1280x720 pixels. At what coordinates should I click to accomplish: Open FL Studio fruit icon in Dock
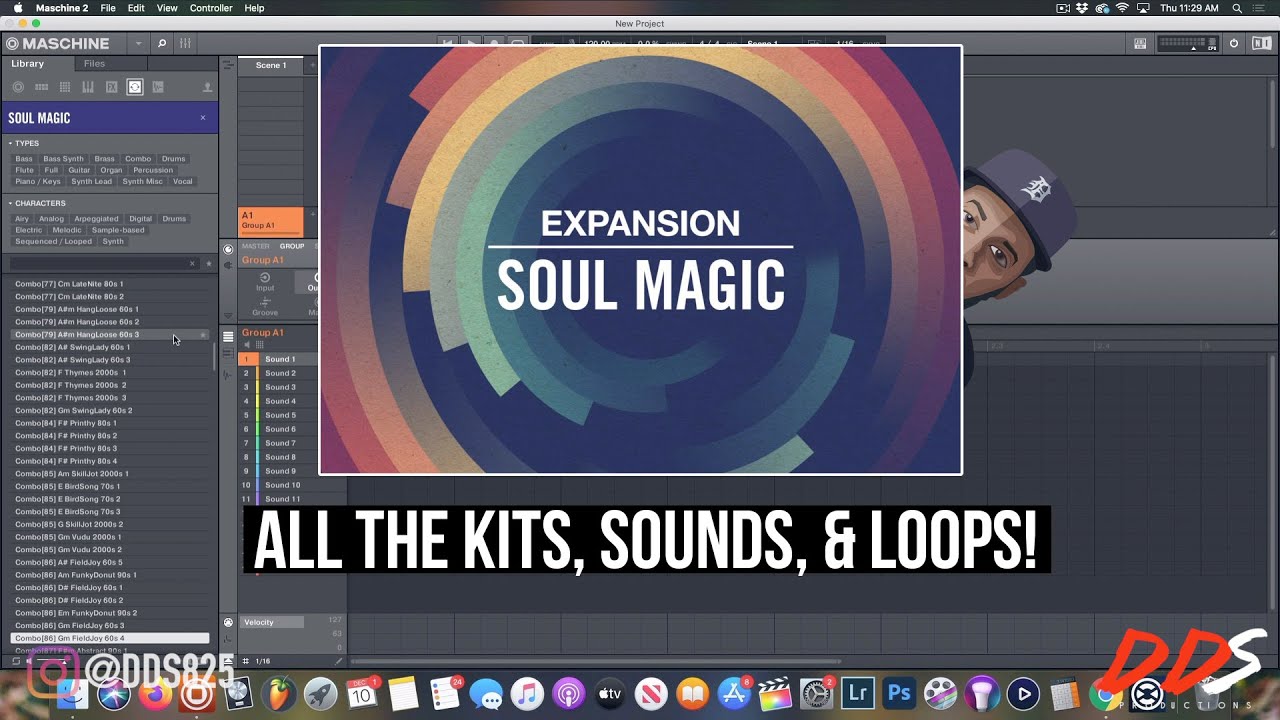281,693
